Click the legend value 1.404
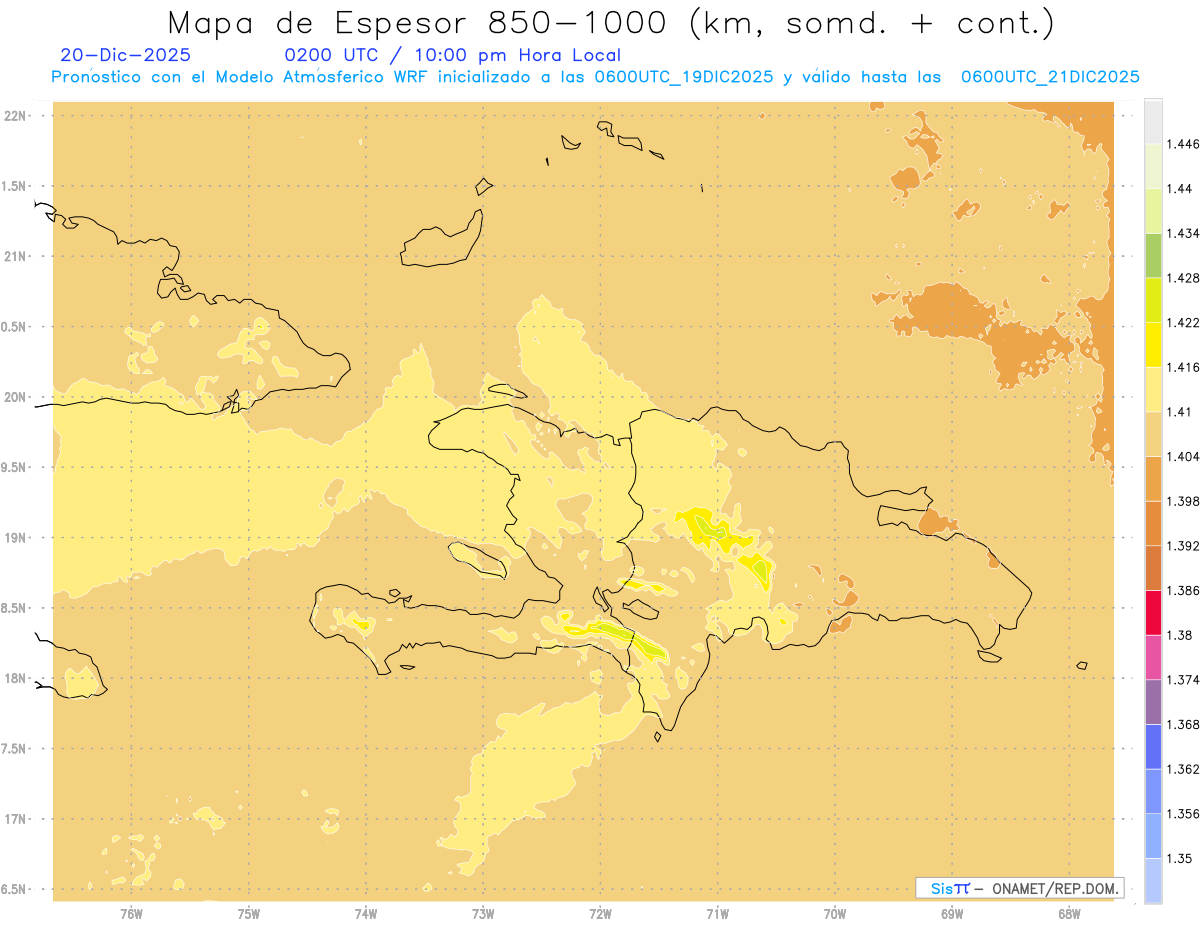This screenshot has width=1200, height=927. pos(1185,456)
